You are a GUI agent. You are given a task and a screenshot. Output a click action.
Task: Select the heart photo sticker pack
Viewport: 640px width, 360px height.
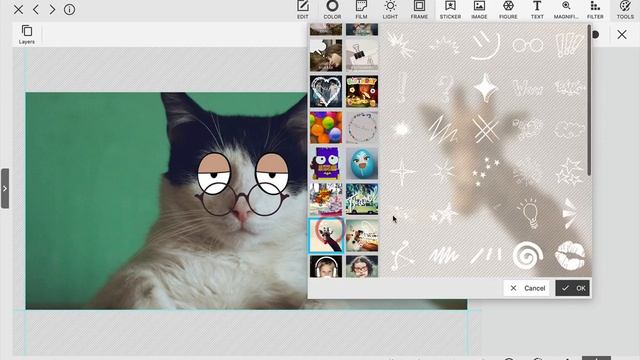(326, 91)
